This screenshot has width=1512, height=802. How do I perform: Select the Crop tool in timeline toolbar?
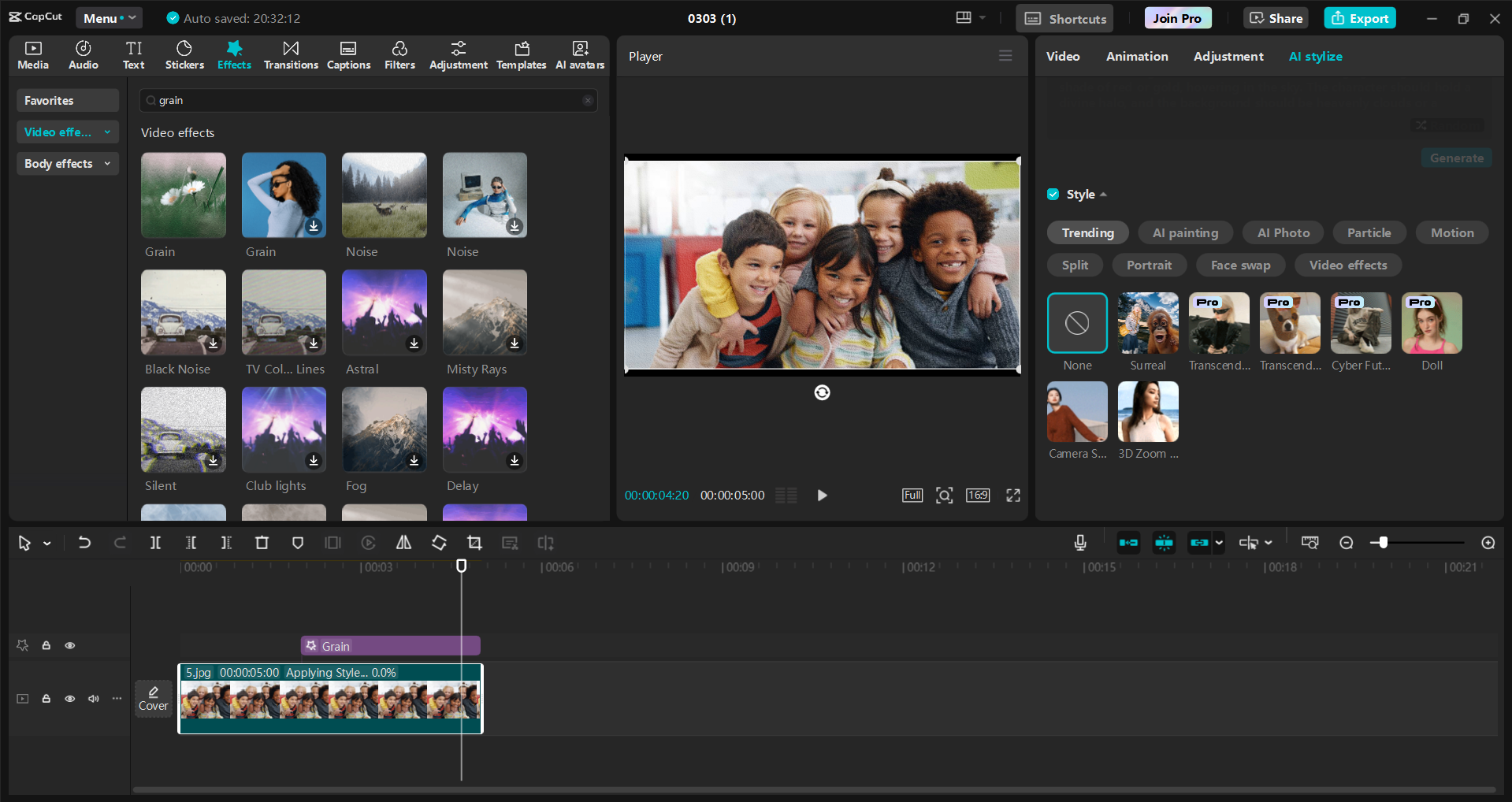474,543
